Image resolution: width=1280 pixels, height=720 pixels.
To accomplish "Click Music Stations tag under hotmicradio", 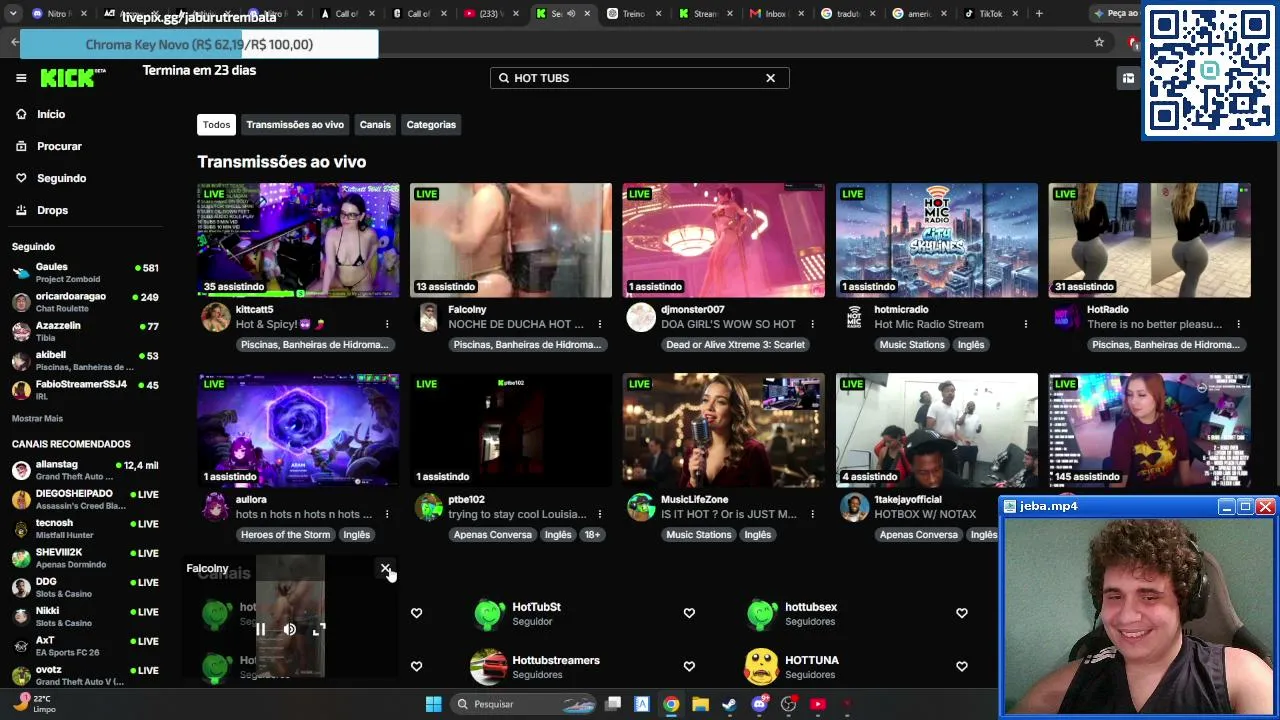I will 912,345.
